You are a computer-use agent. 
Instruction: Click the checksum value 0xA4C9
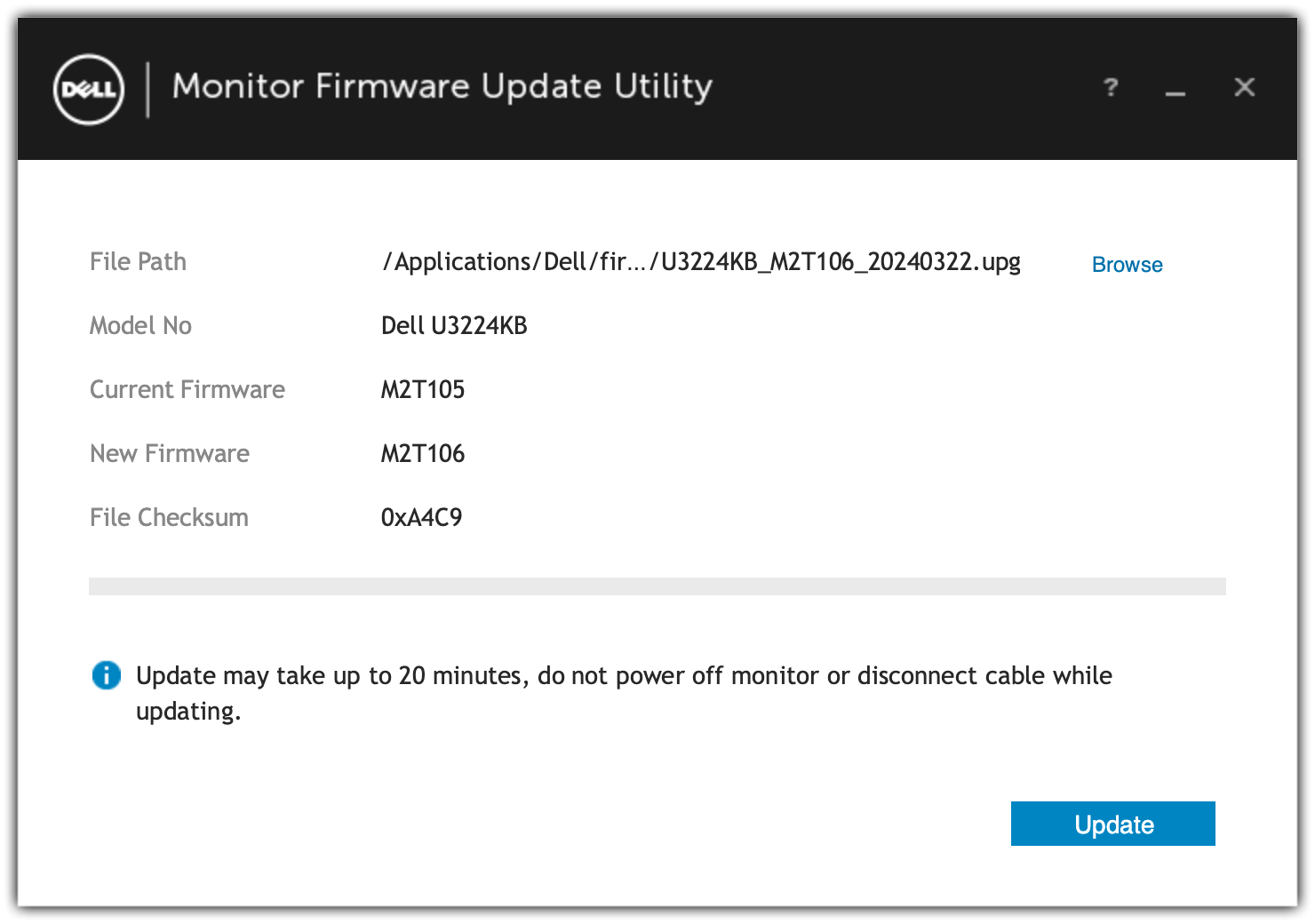click(x=421, y=518)
